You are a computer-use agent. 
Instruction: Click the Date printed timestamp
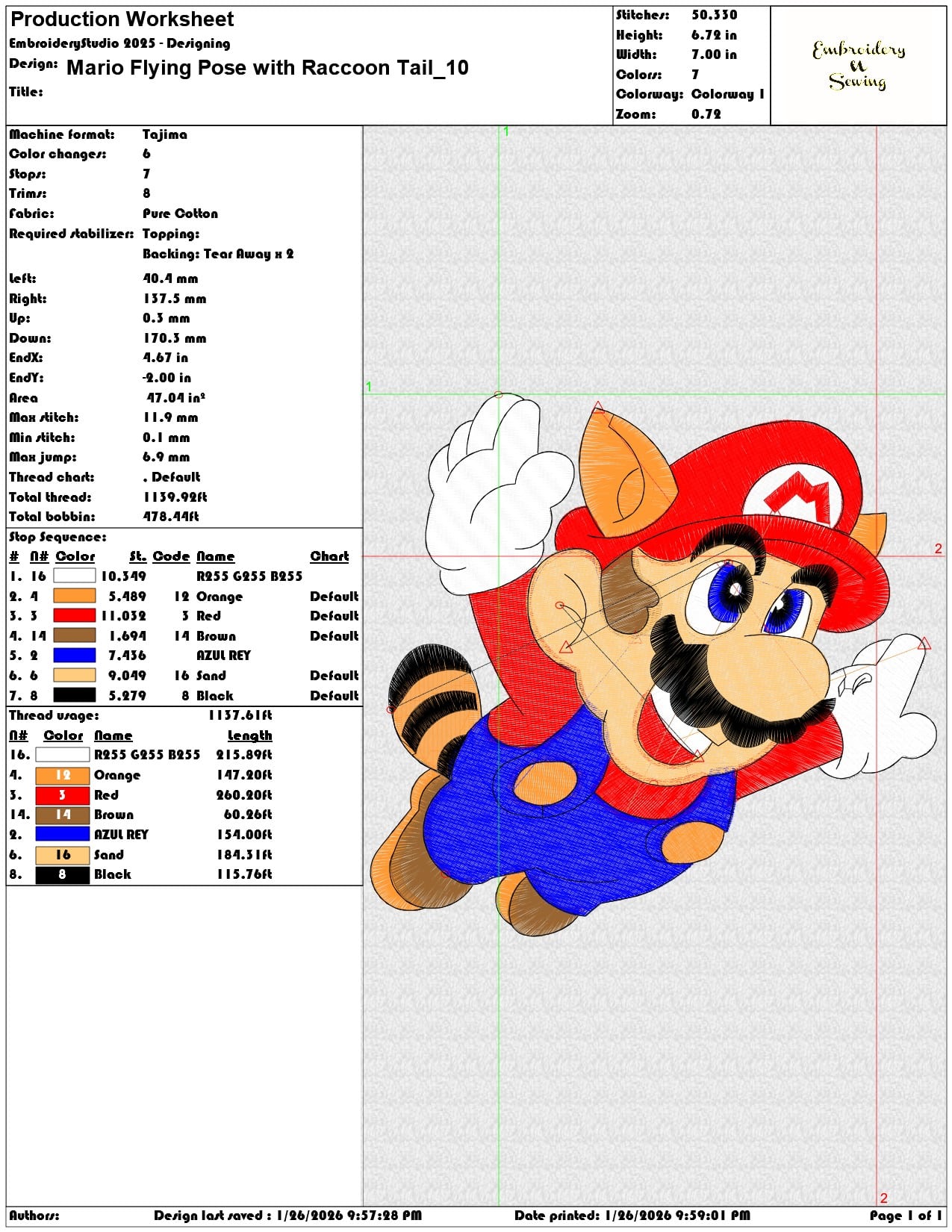point(632,1215)
